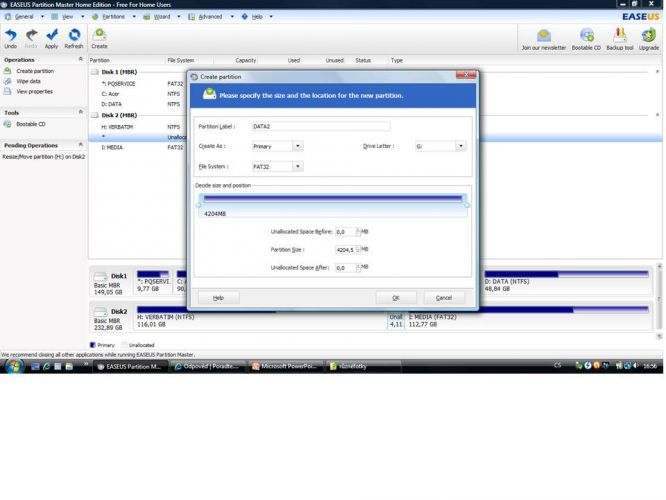666x500 pixels.
Task: Open the Windows Start button
Action: [x=14, y=366]
